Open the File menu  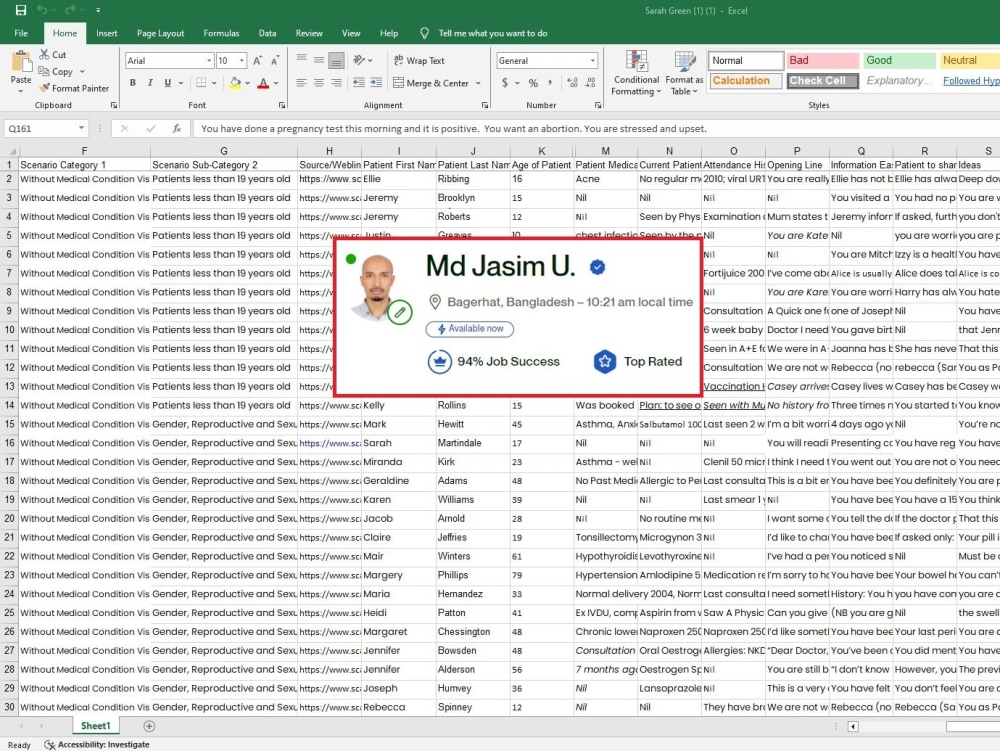21,33
